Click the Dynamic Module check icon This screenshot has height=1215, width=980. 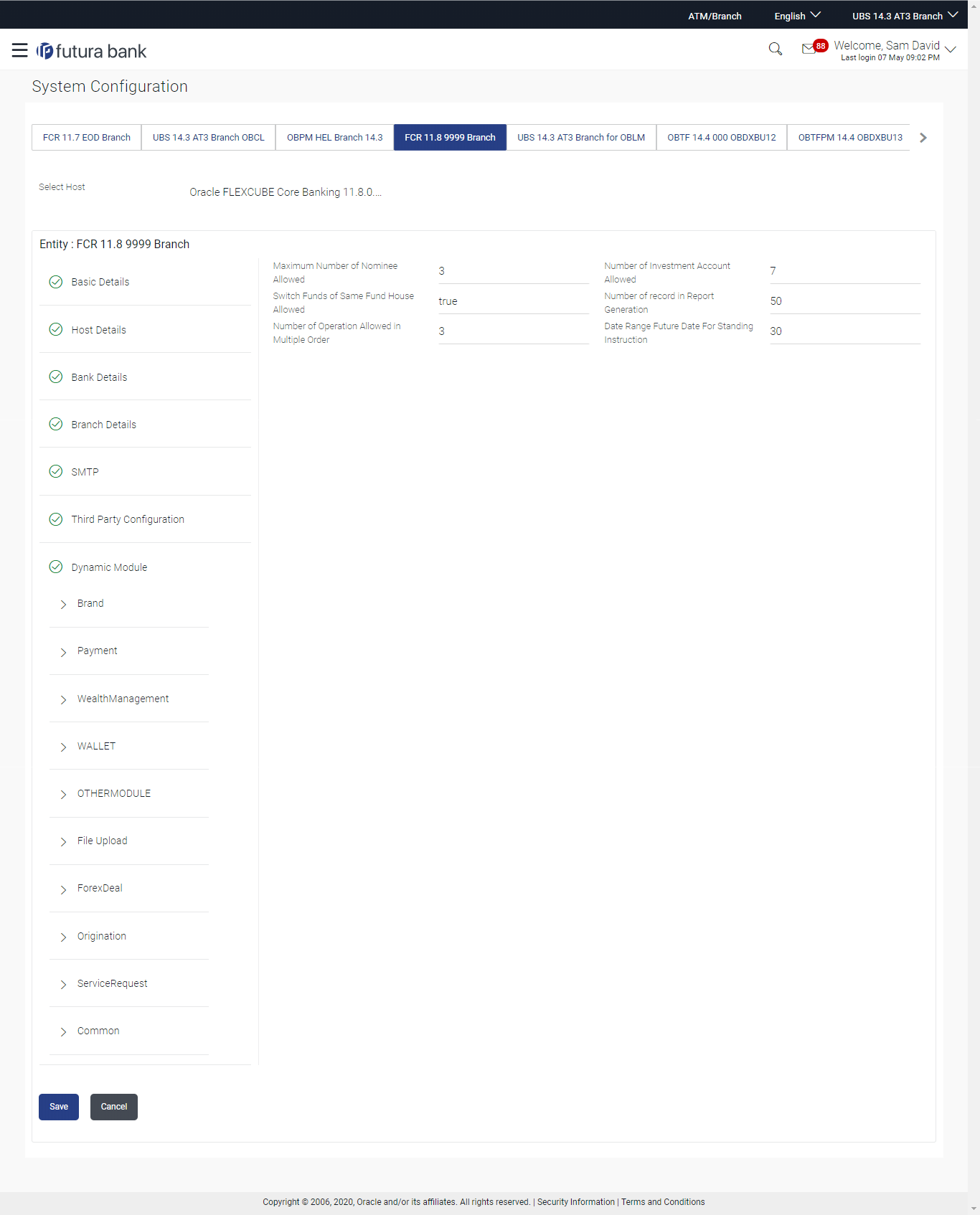tap(56, 567)
